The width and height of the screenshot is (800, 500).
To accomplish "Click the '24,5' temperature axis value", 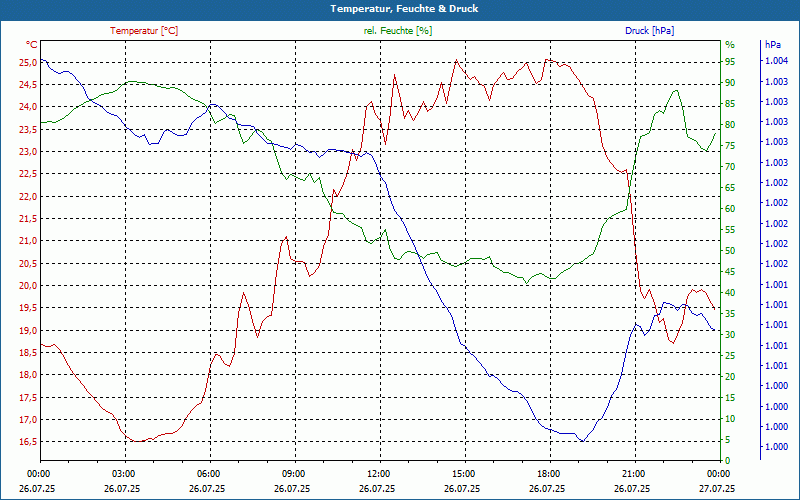I will (x=28, y=85).
